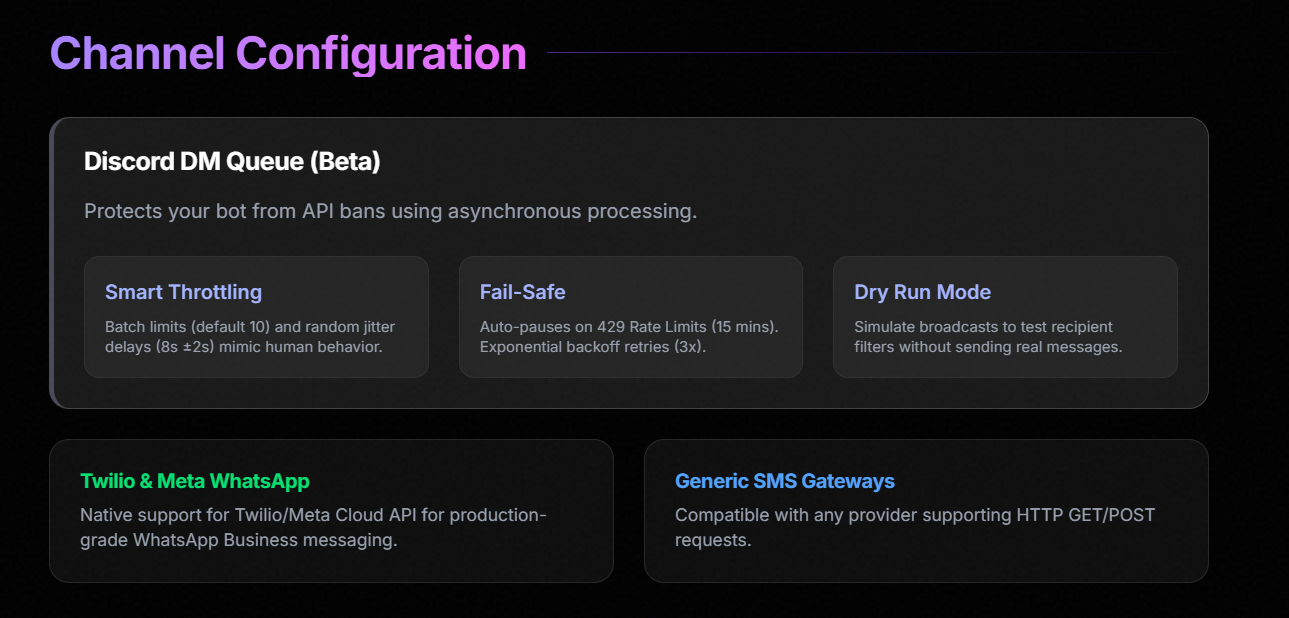
Task: Click the WhatsApp Business messaging description
Action: (x=313, y=527)
